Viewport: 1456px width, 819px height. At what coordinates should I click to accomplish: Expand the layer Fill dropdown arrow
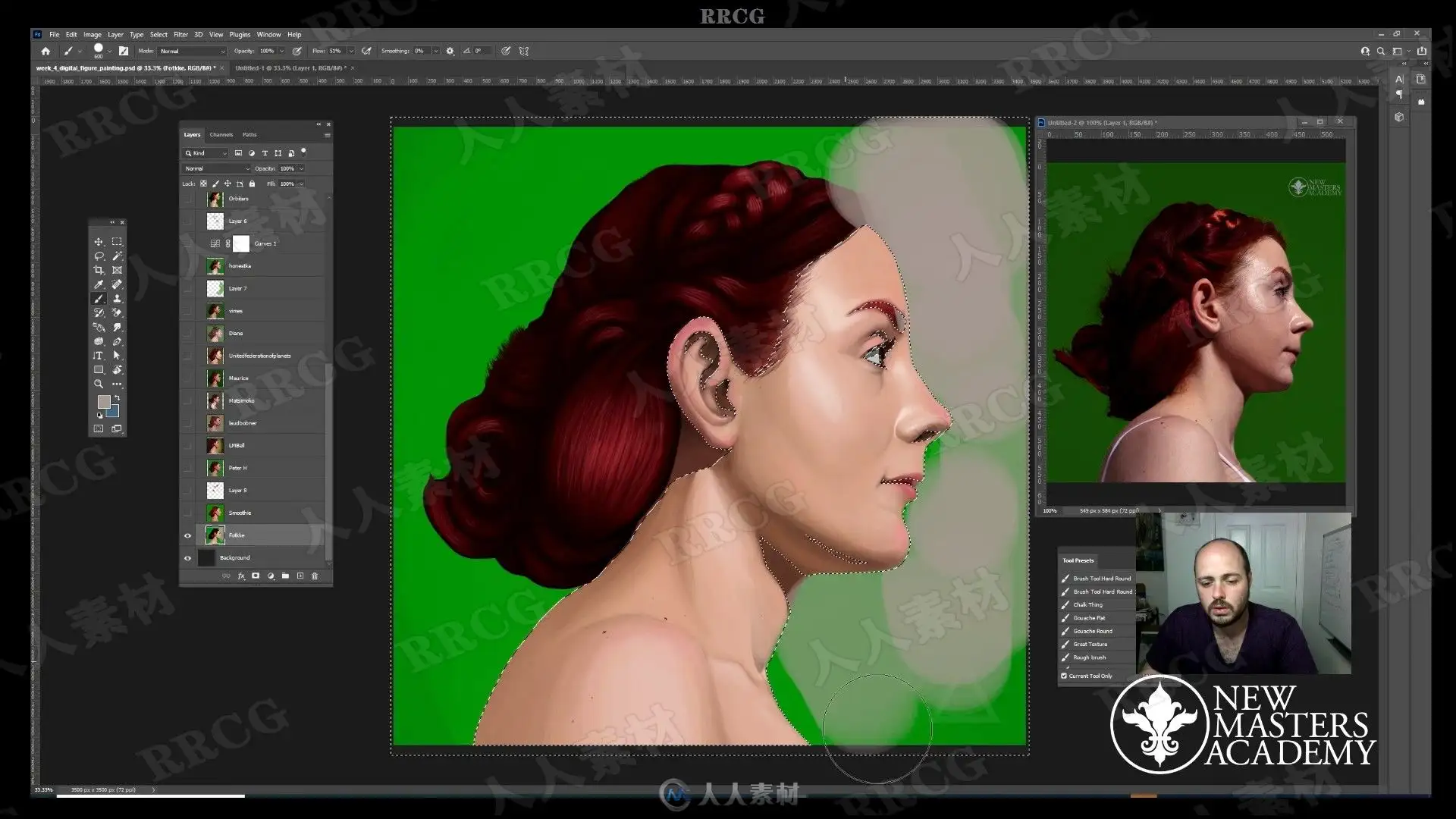pyautogui.click(x=301, y=184)
